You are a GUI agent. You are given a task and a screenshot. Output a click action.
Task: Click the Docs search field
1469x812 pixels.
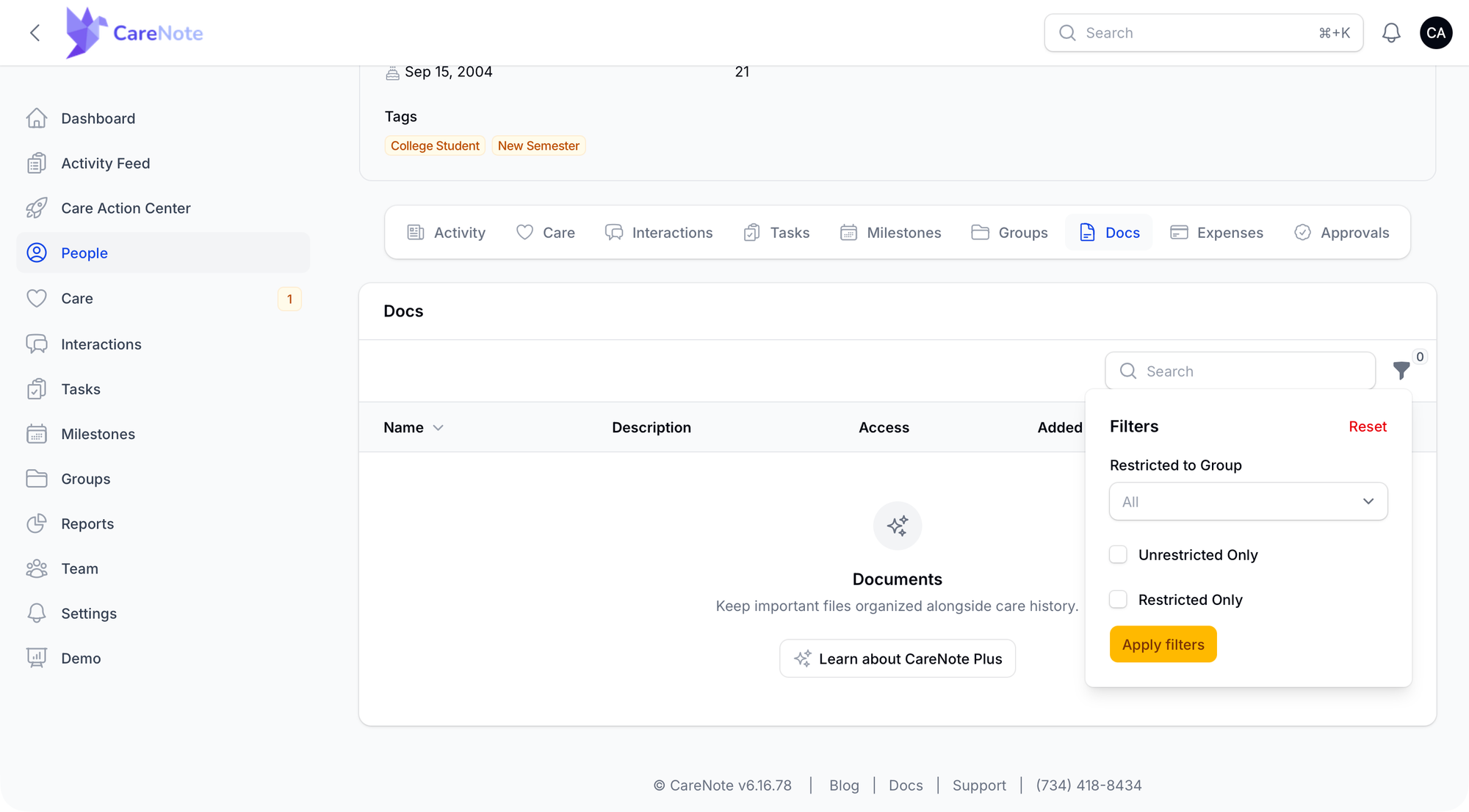point(1240,371)
